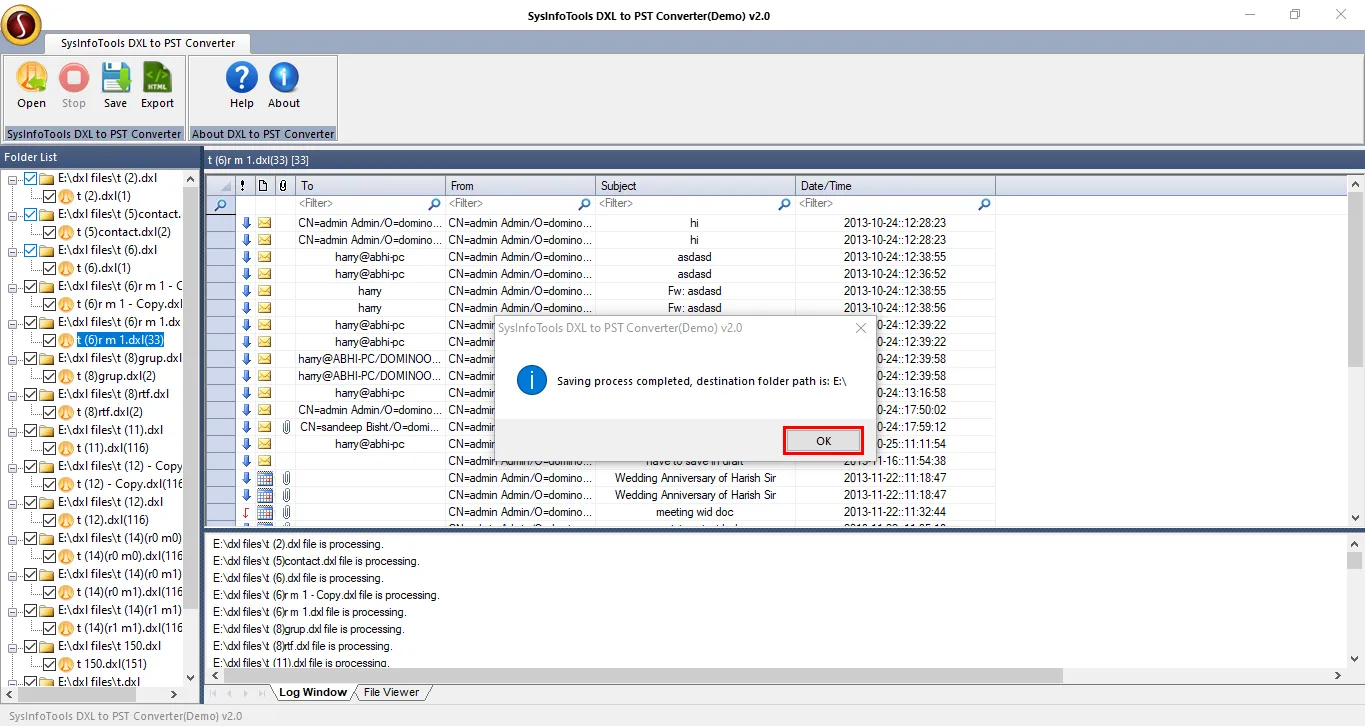Viewport: 1365px width, 726px height.
Task: Click the Stop toolbar icon
Action: coord(73,78)
